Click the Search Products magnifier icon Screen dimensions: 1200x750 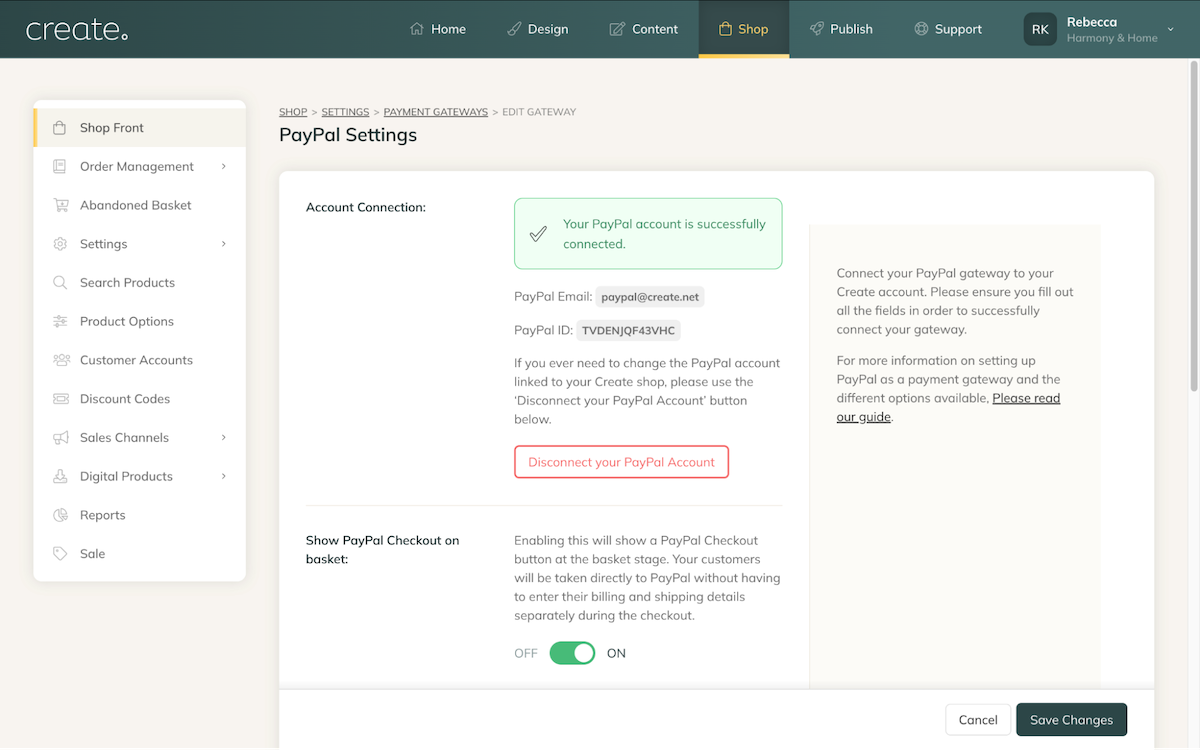(60, 283)
